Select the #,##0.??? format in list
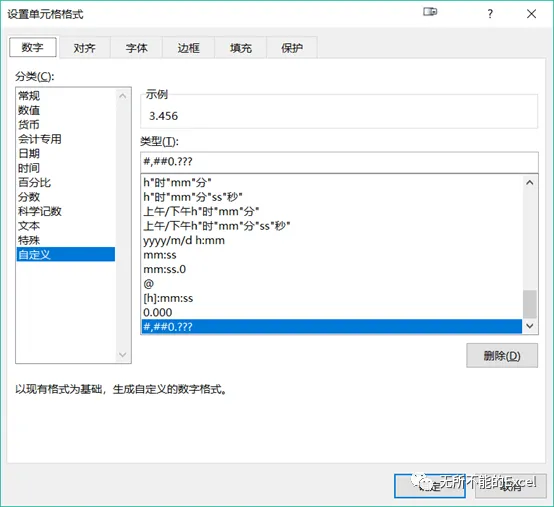554x507 pixels. (x=332, y=326)
